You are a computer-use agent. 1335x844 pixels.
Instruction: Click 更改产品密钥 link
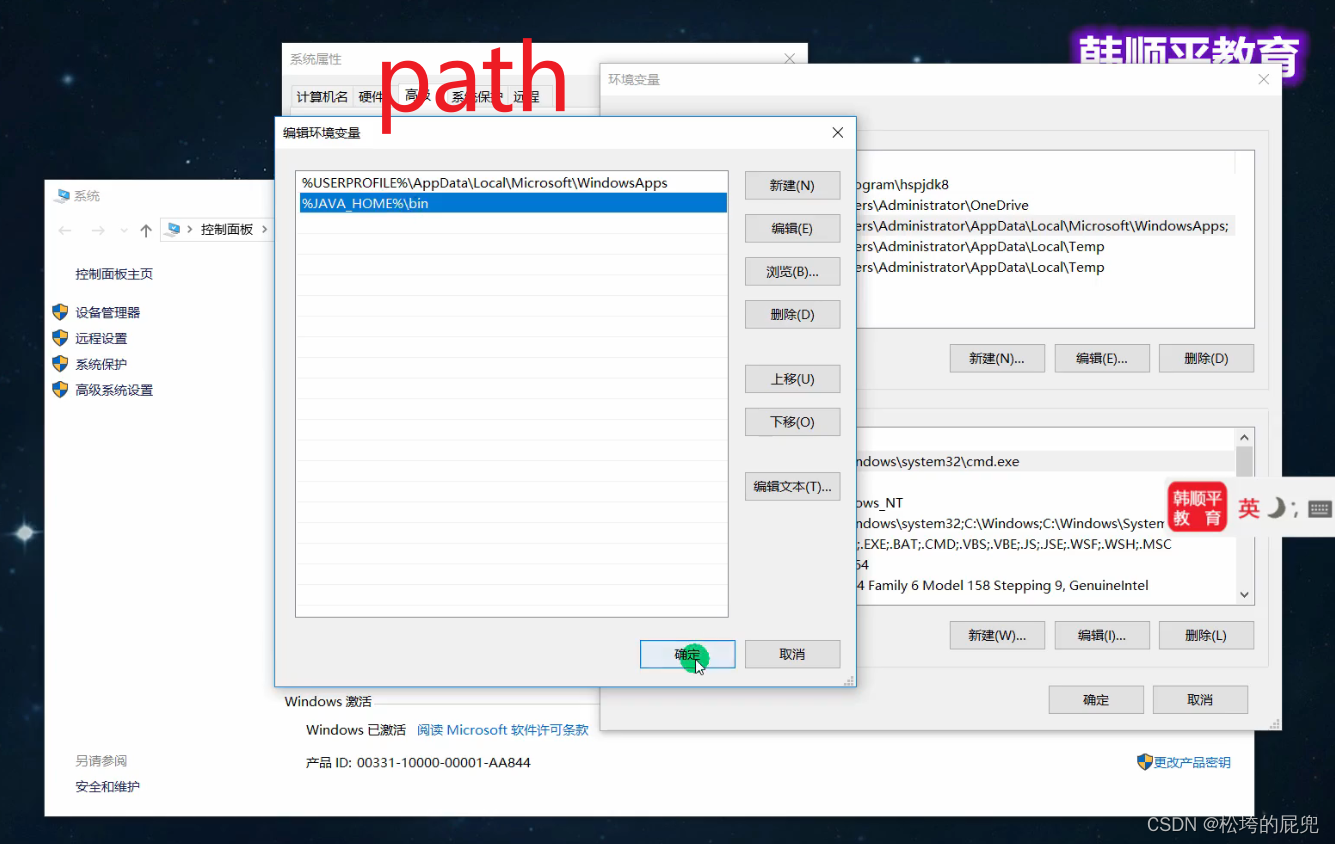click(x=1192, y=762)
